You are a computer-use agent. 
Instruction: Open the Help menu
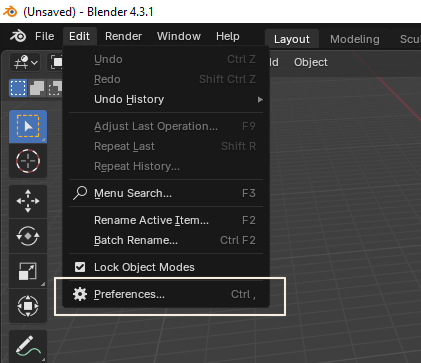click(x=228, y=36)
